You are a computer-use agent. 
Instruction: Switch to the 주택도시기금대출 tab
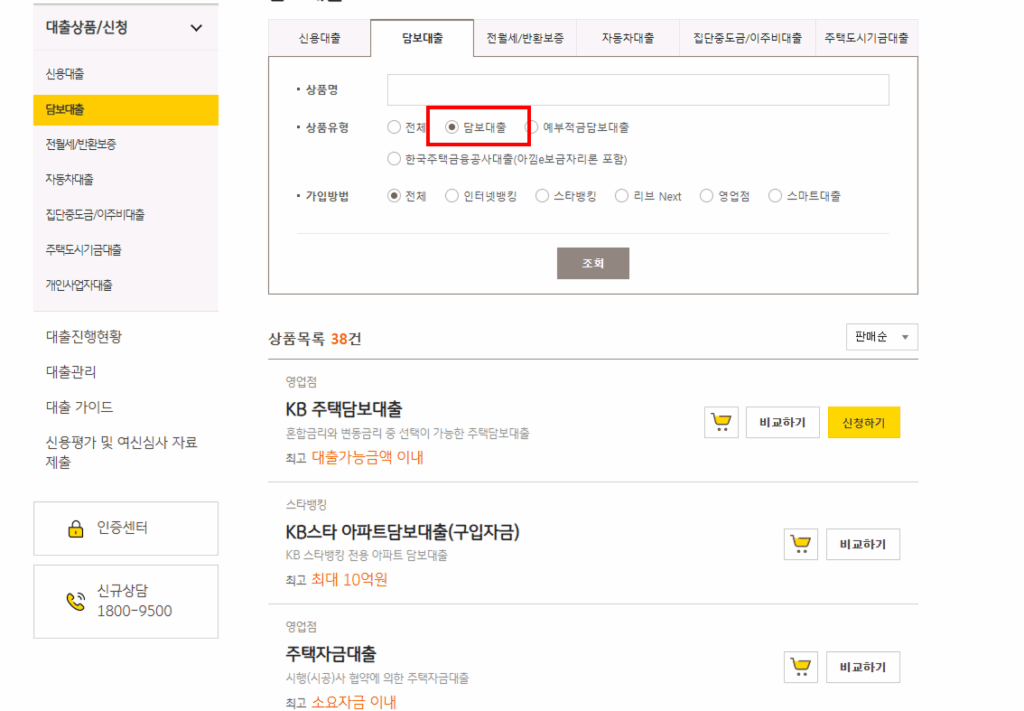(867, 38)
